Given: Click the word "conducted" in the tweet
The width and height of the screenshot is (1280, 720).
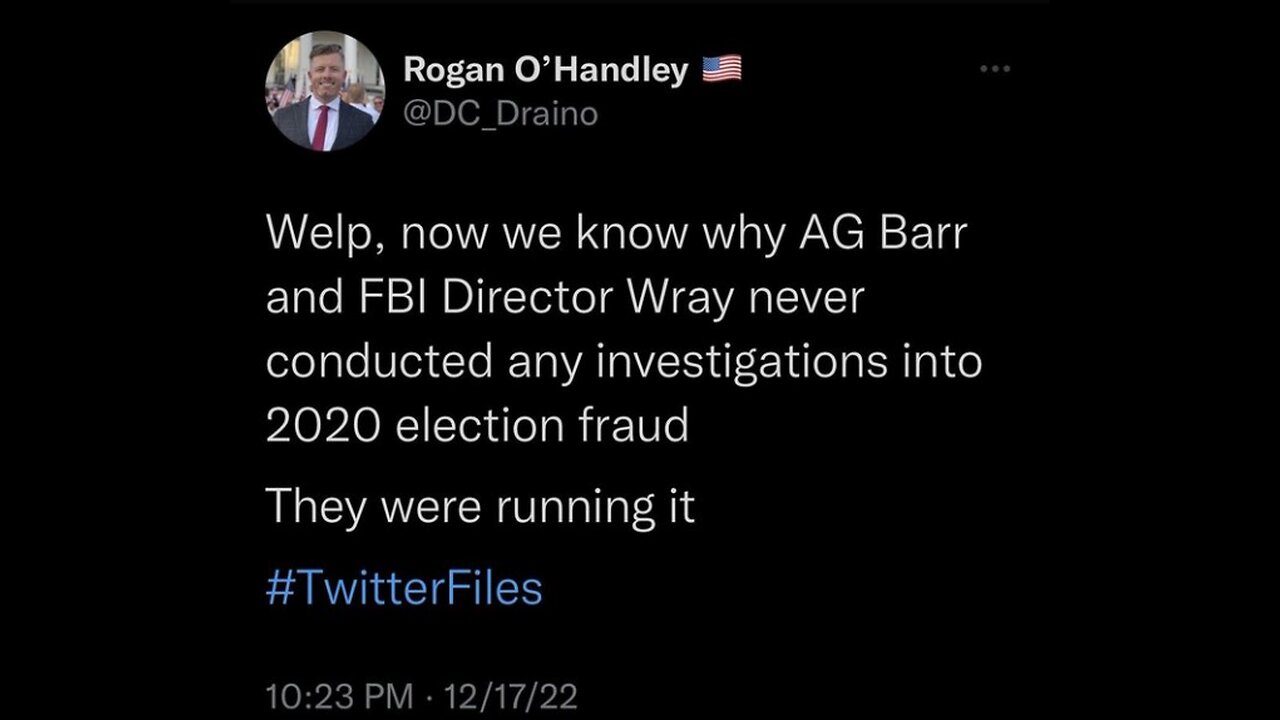Looking at the screenshot, I should pyautogui.click(x=379, y=361).
